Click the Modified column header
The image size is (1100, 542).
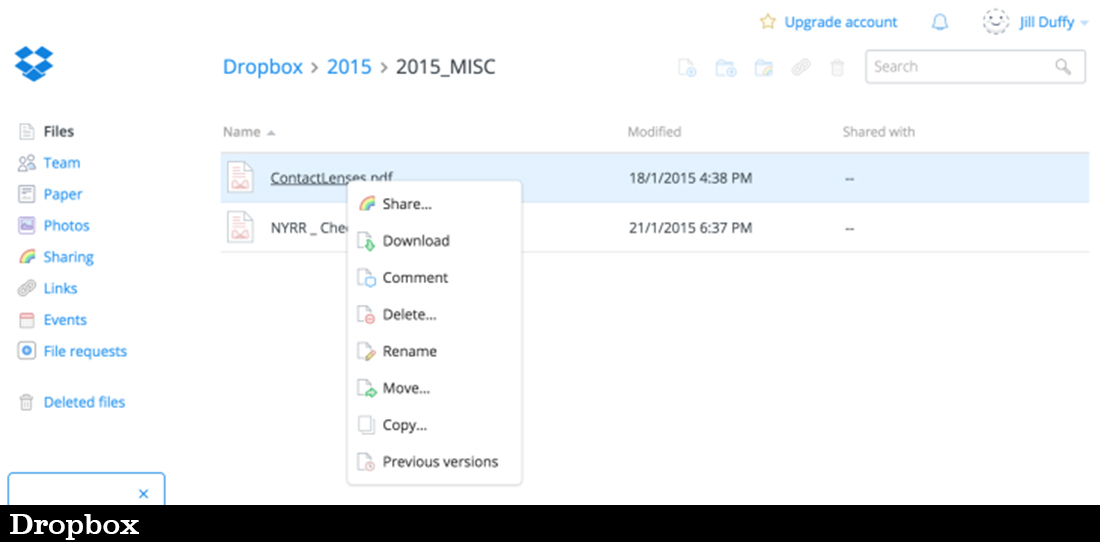click(654, 132)
